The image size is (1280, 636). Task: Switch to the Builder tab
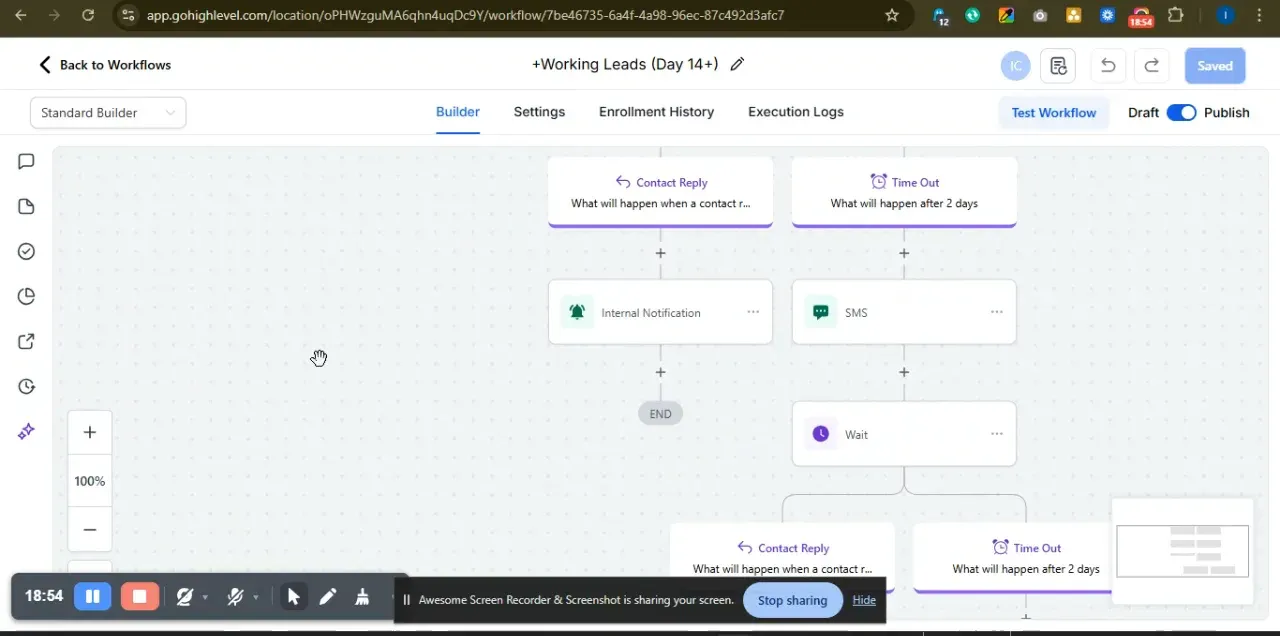(458, 112)
